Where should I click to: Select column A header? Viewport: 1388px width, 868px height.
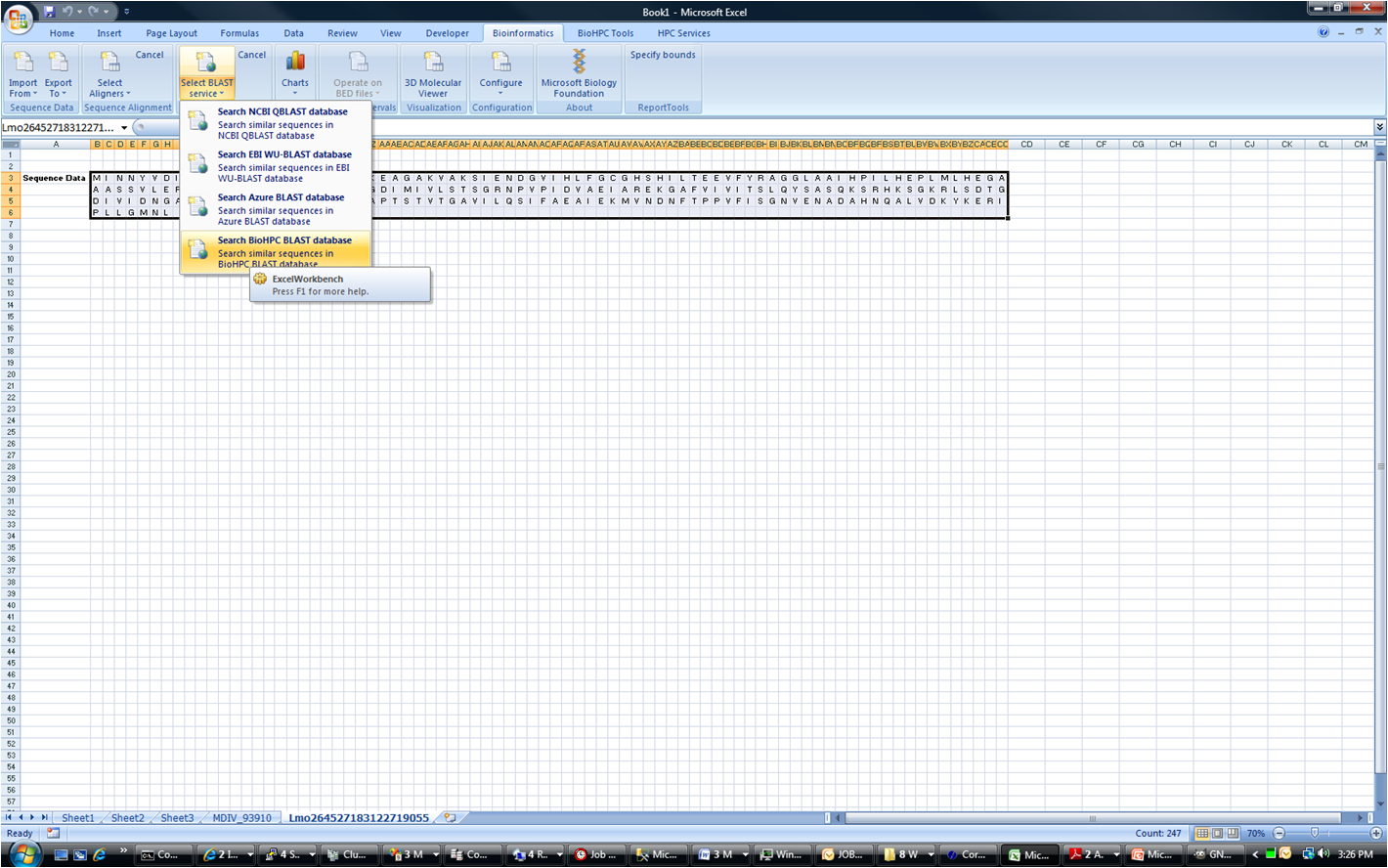tap(56, 145)
